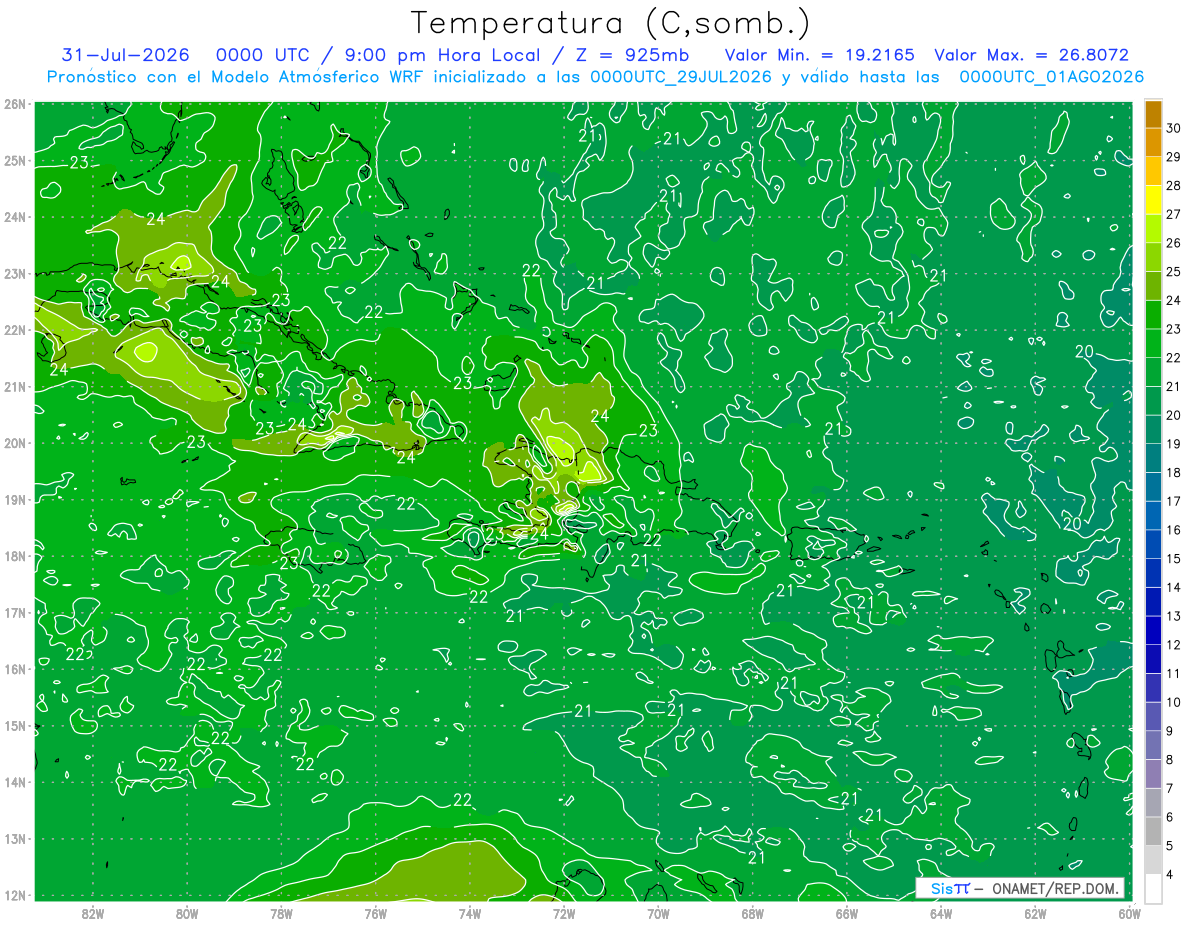Click the 14N latitude label
This screenshot has height=927, width=1200.
point(14,782)
